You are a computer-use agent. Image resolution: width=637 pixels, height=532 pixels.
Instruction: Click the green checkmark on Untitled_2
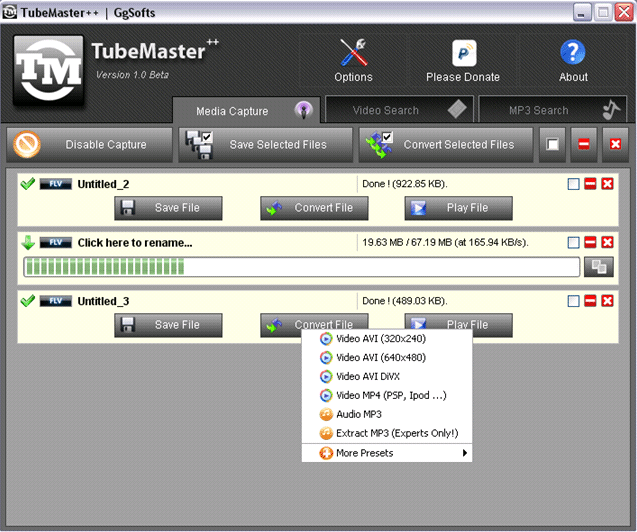pyautogui.click(x=28, y=184)
